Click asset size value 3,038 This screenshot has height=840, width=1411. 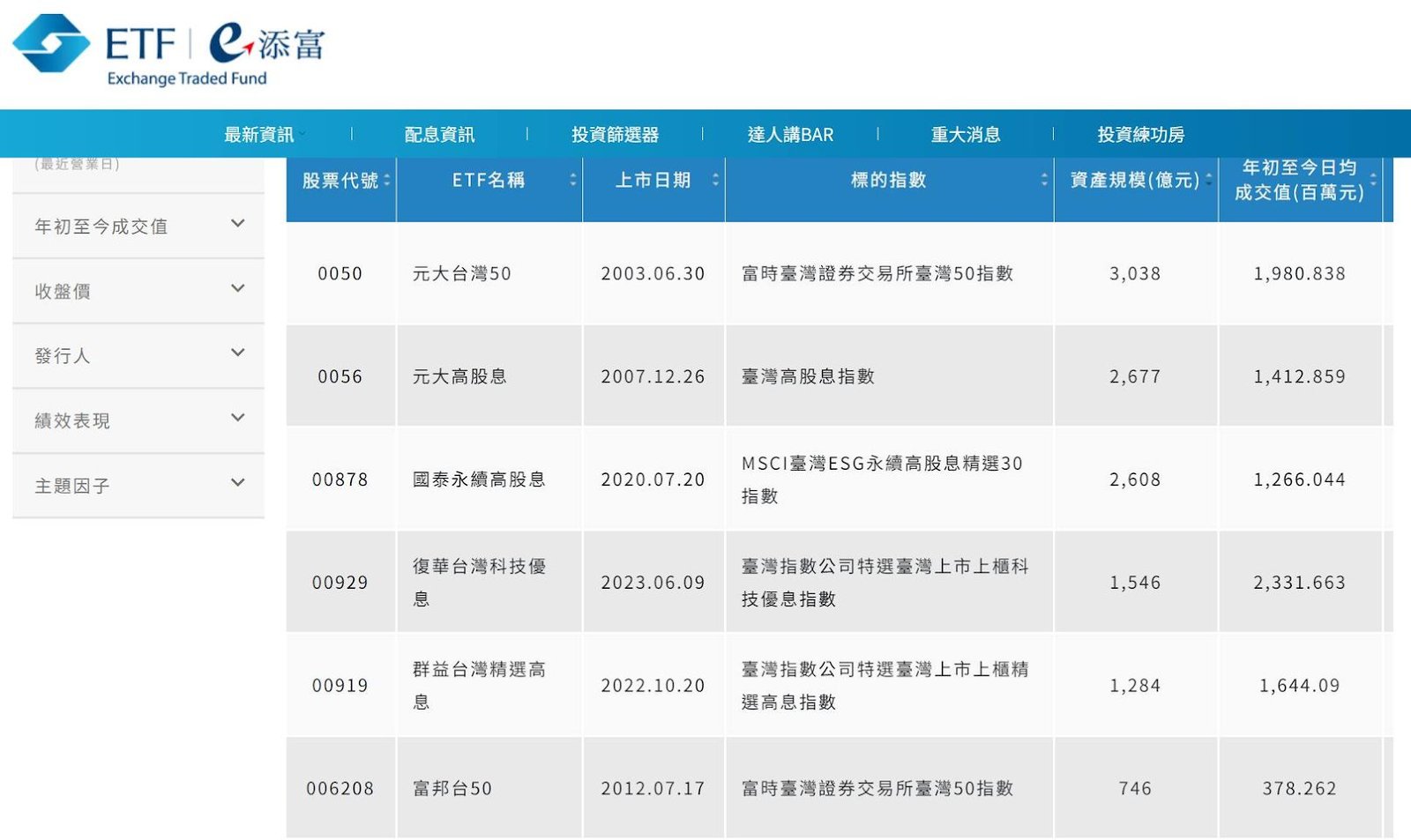point(1135,273)
